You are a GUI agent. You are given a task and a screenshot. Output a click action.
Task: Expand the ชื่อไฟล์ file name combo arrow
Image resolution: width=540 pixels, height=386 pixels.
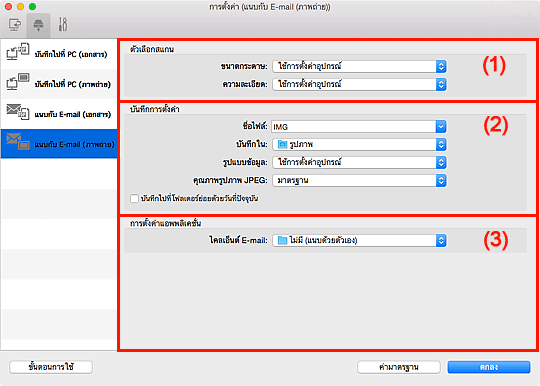(x=441, y=127)
